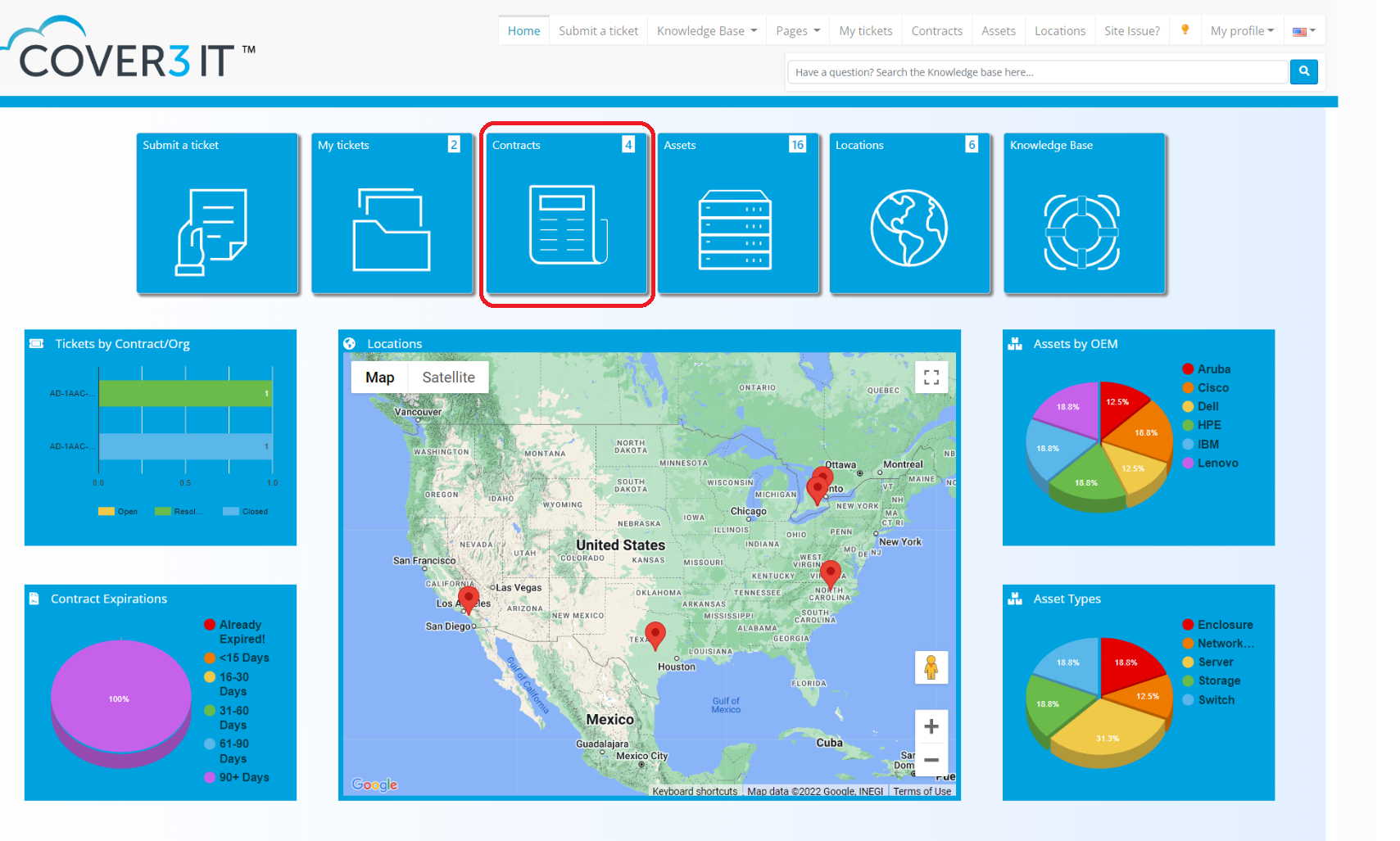The image size is (1400, 841).
Task: Switch map to Satellite view
Action: (448, 378)
